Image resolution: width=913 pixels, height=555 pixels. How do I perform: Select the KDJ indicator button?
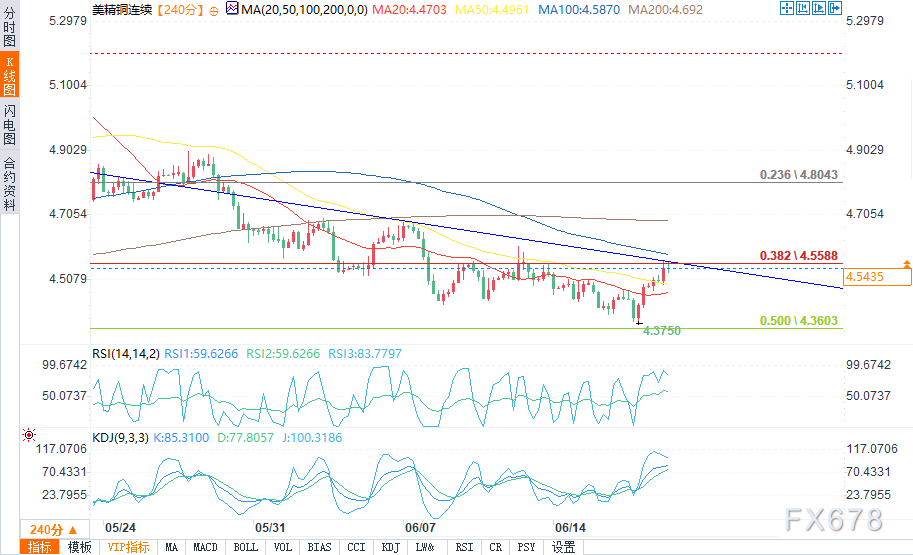click(390, 547)
